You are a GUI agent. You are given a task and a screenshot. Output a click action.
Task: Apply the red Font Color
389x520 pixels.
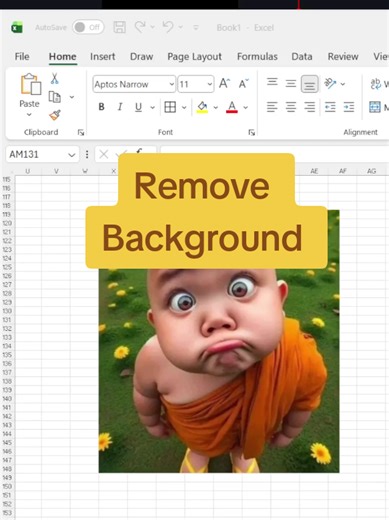coord(232,107)
